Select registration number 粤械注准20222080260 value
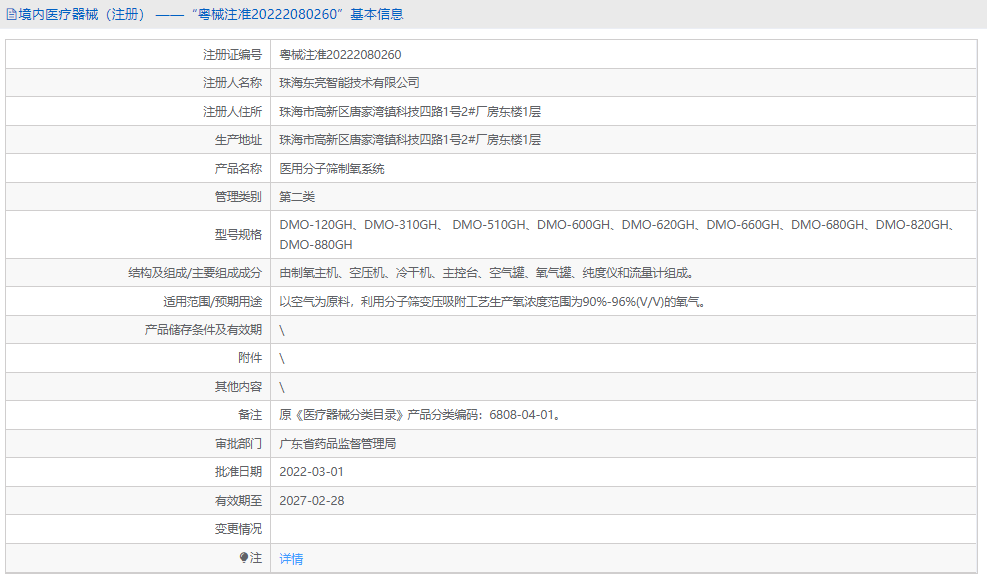Image resolution: width=987 pixels, height=580 pixels. point(341,55)
